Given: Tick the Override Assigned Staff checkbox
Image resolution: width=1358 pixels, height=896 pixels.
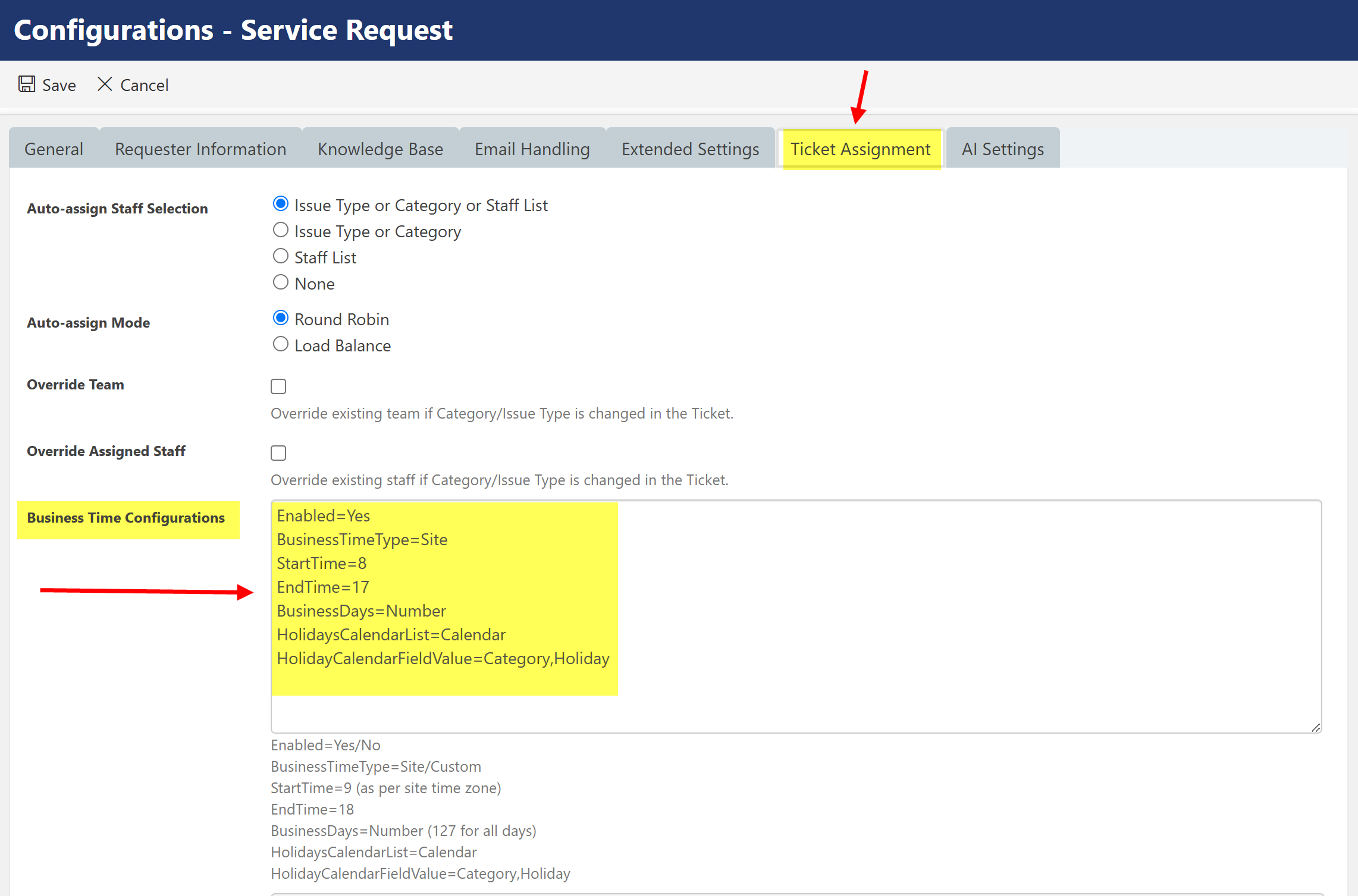Looking at the screenshot, I should click(x=278, y=453).
